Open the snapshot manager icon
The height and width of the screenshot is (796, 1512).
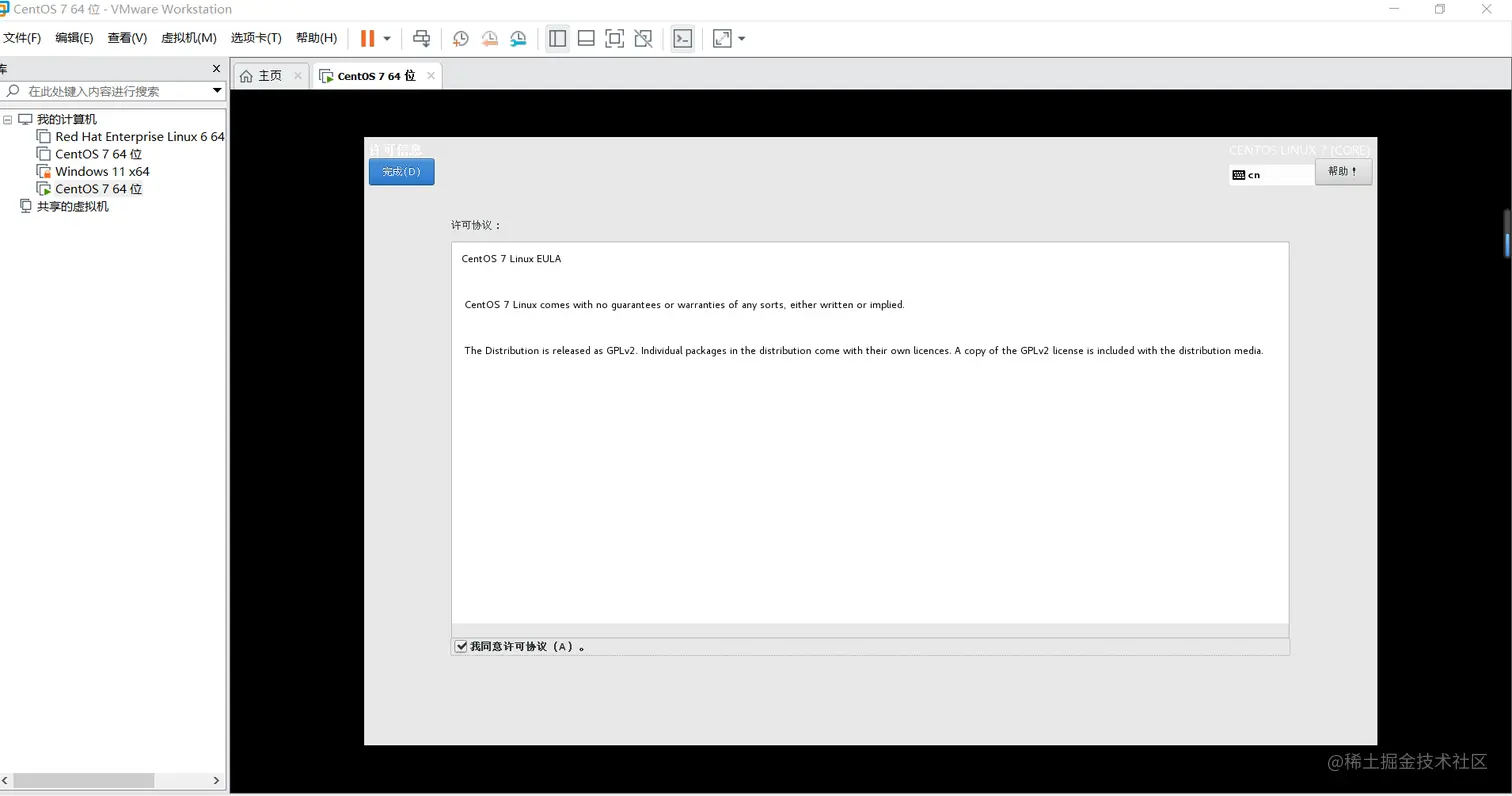tap(518, 38)
